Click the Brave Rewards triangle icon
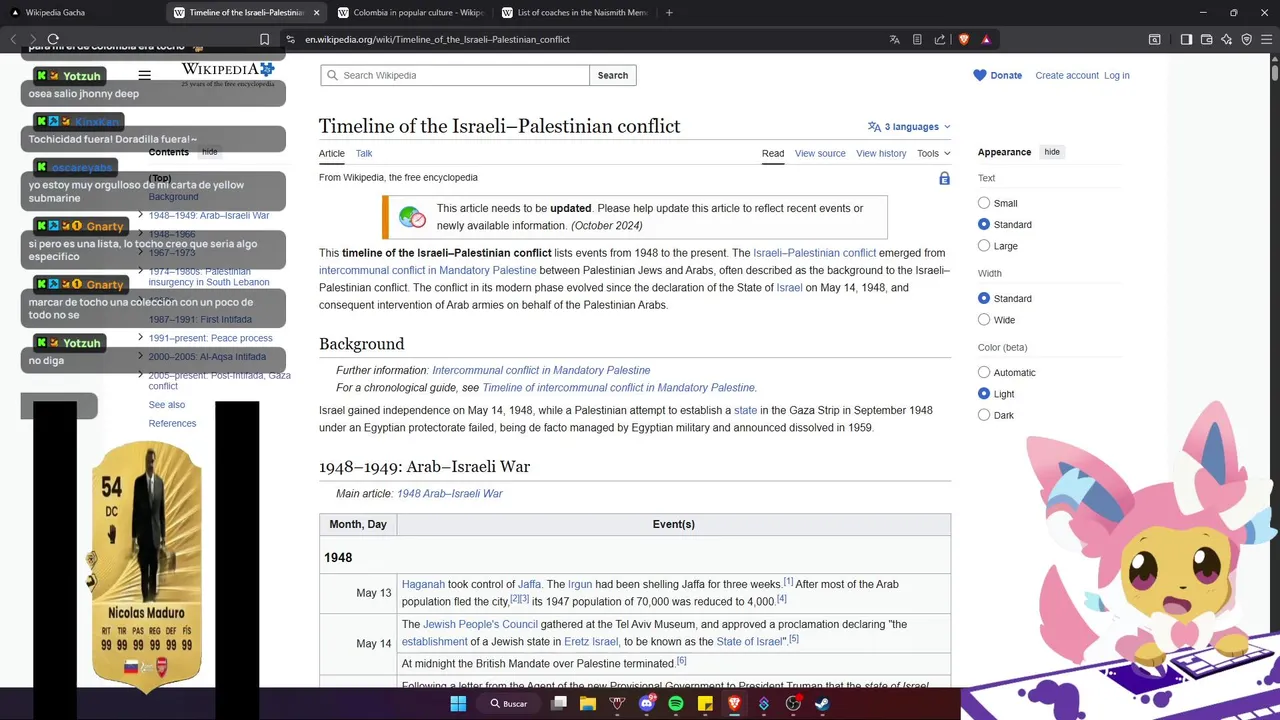 986,39
